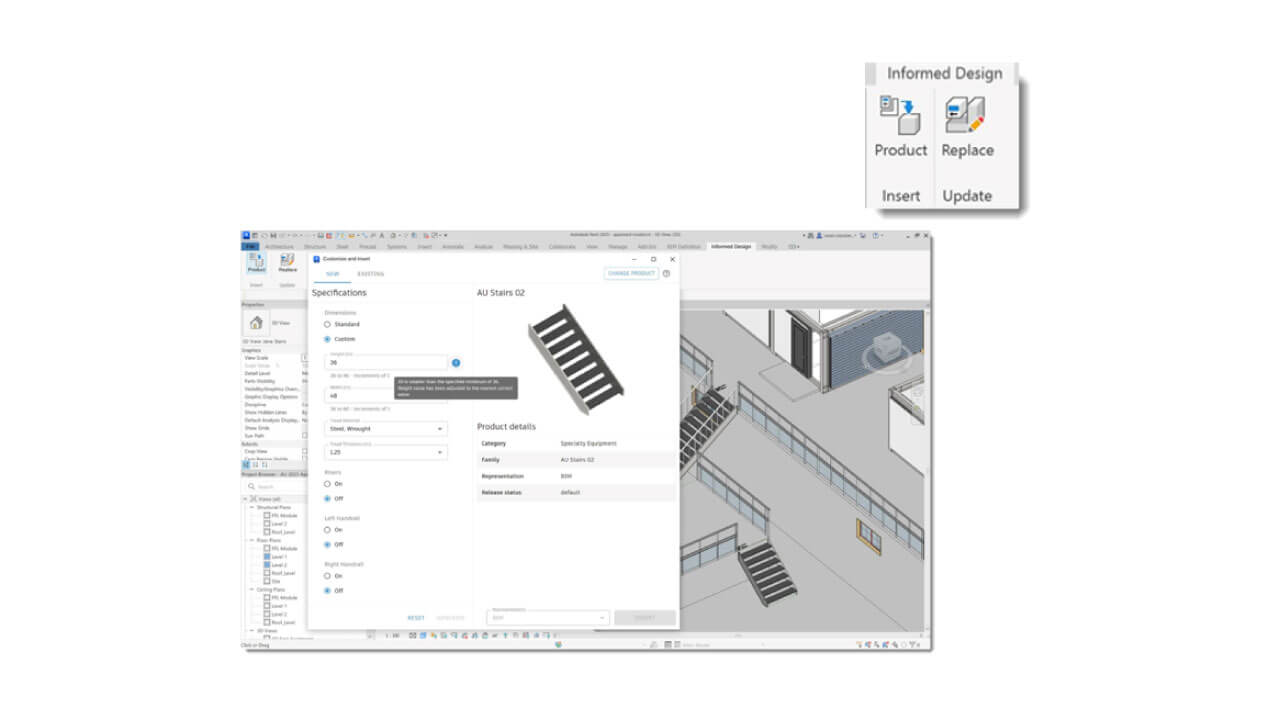Click the small Replace button in Revit ribbon
The height and width of the screenshot is (720, 1280).
(x=287, y=263)
